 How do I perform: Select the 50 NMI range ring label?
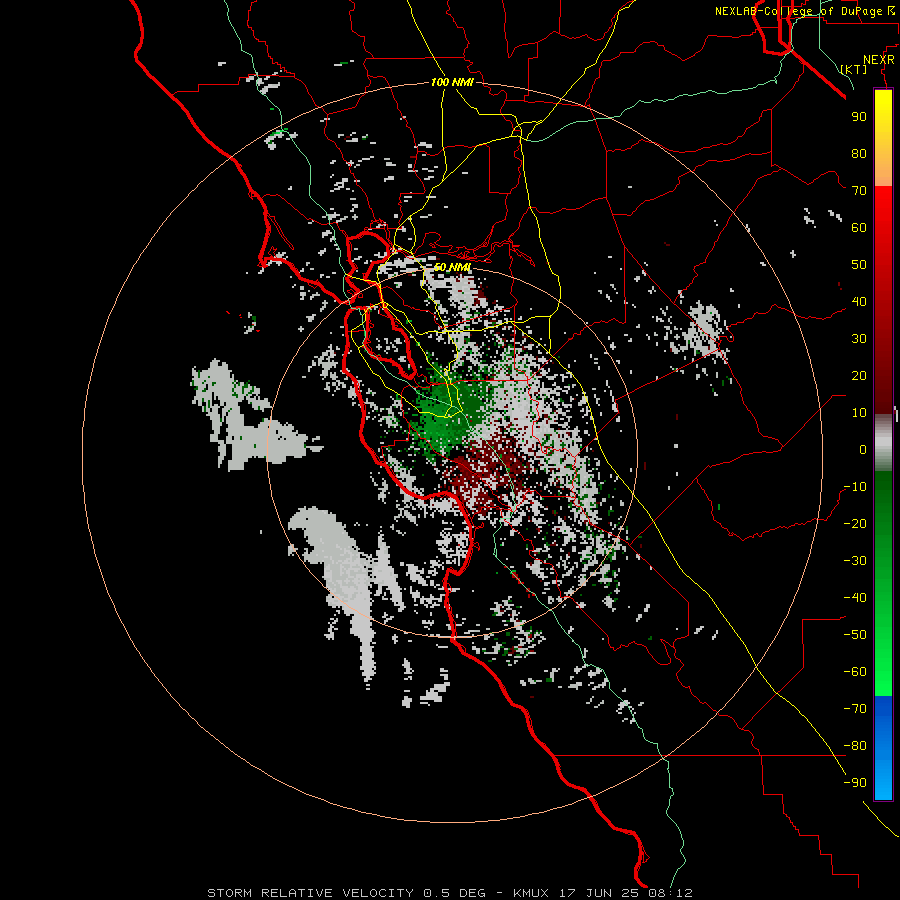(x=452, y=267)
